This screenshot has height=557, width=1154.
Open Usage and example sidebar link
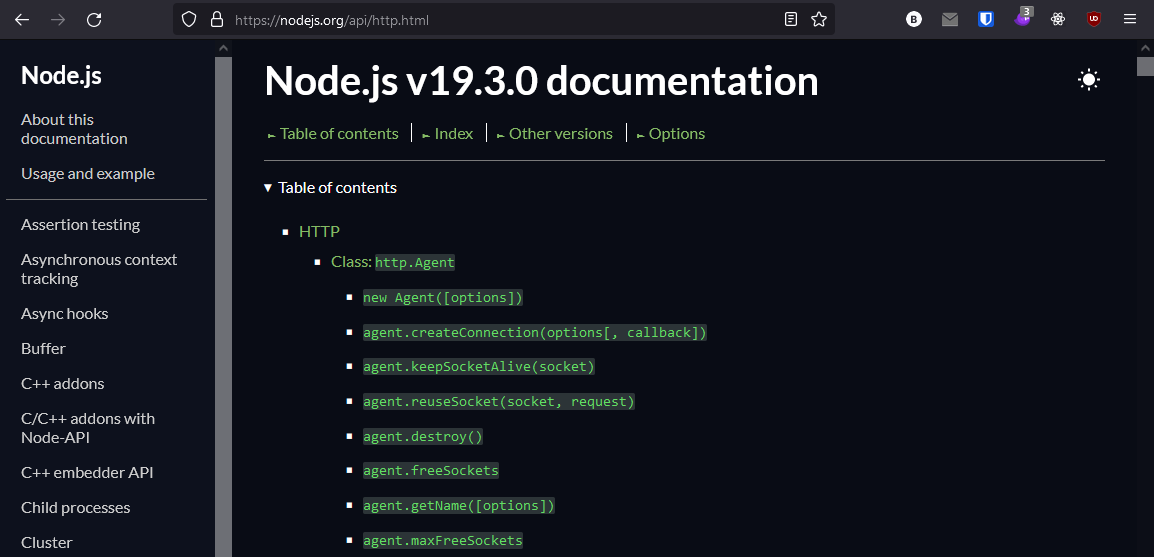coord(88,174)
